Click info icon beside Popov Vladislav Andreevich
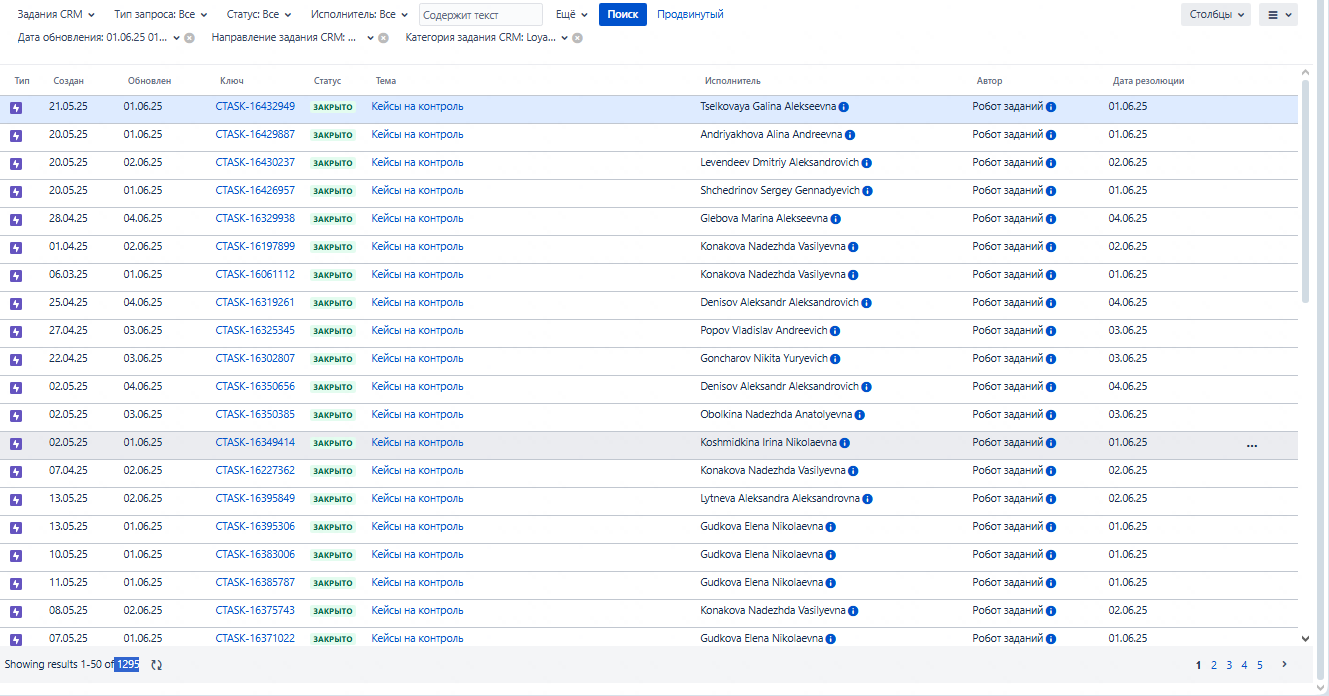Viewport: 1329px width, 696px height. coord(835,331)
